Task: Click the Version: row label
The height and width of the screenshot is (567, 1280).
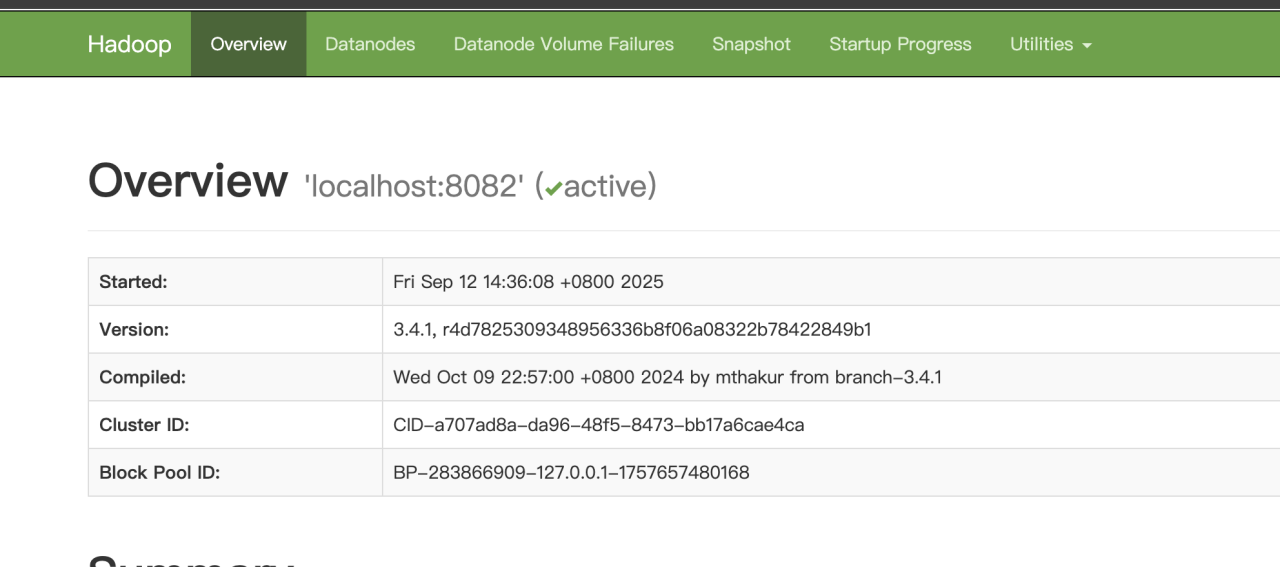Action: (x=134, y=329)
